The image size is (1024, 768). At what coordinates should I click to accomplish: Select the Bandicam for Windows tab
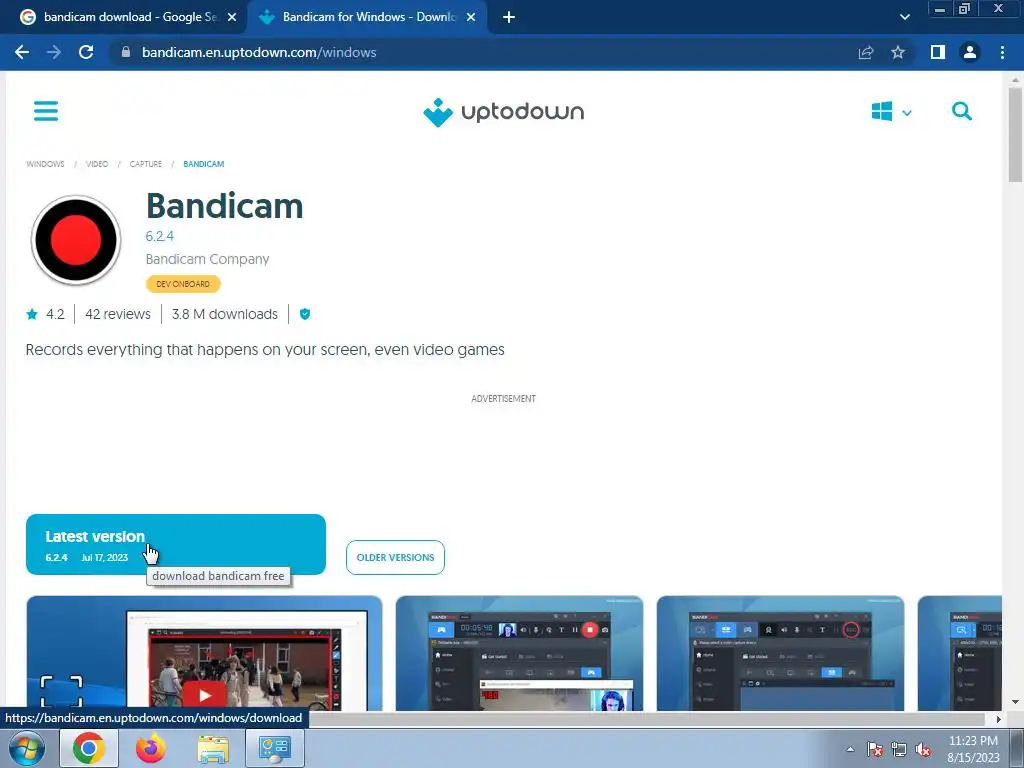point(366,17)
